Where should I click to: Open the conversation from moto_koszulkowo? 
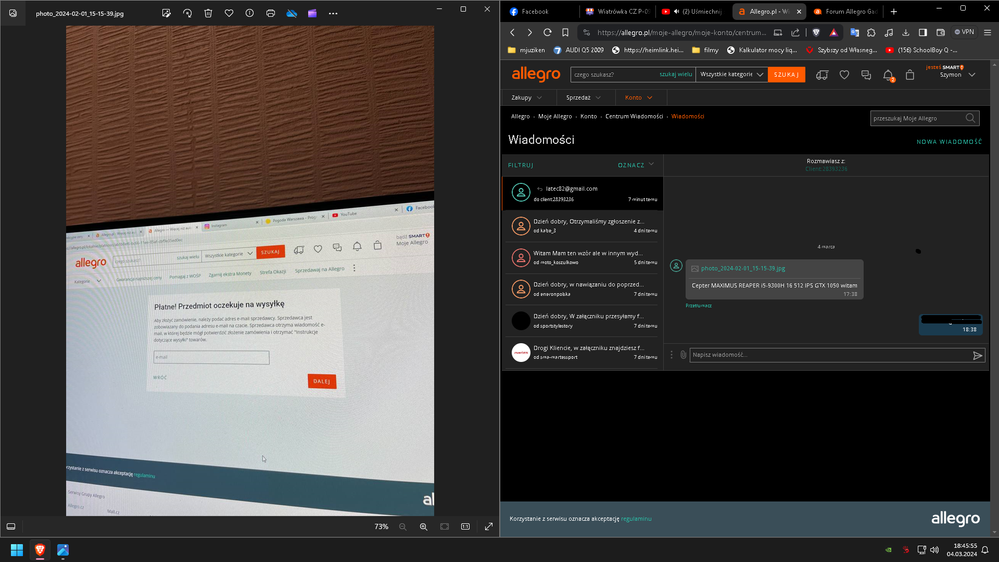coord(583,257)
